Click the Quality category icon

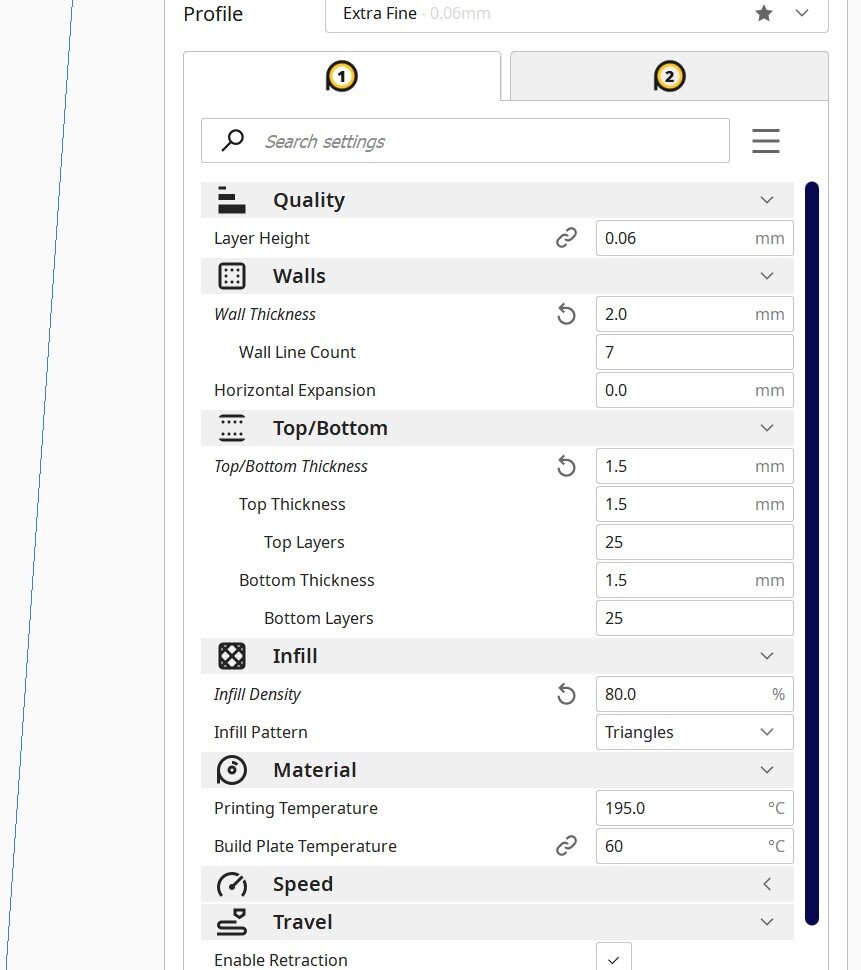231,200
